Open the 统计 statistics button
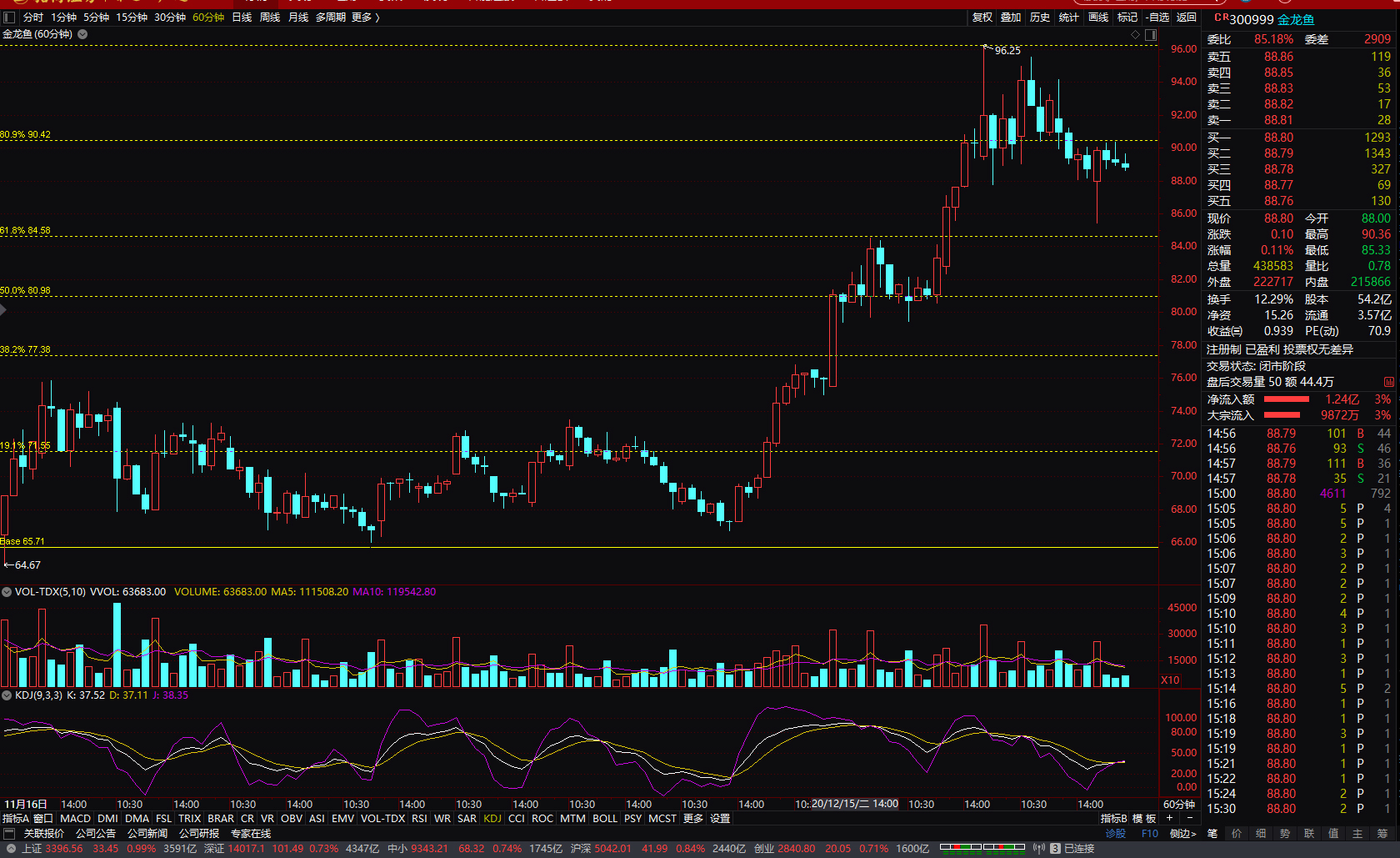 coord(1069,18)
